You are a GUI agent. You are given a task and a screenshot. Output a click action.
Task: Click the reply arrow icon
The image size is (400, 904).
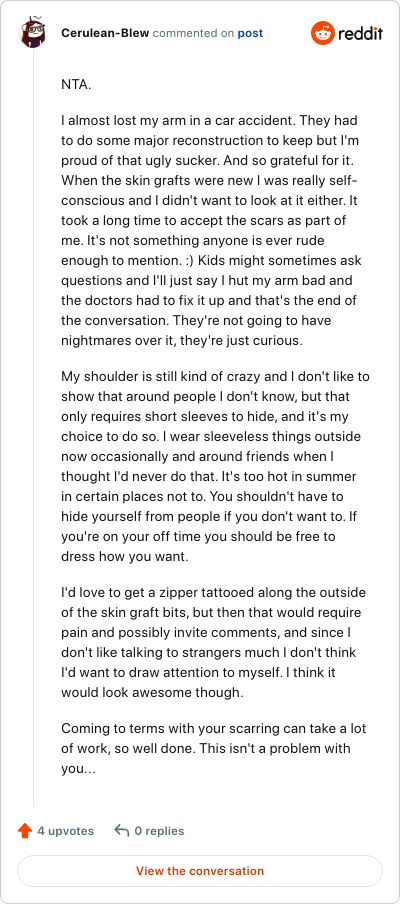tap(122, 831)
